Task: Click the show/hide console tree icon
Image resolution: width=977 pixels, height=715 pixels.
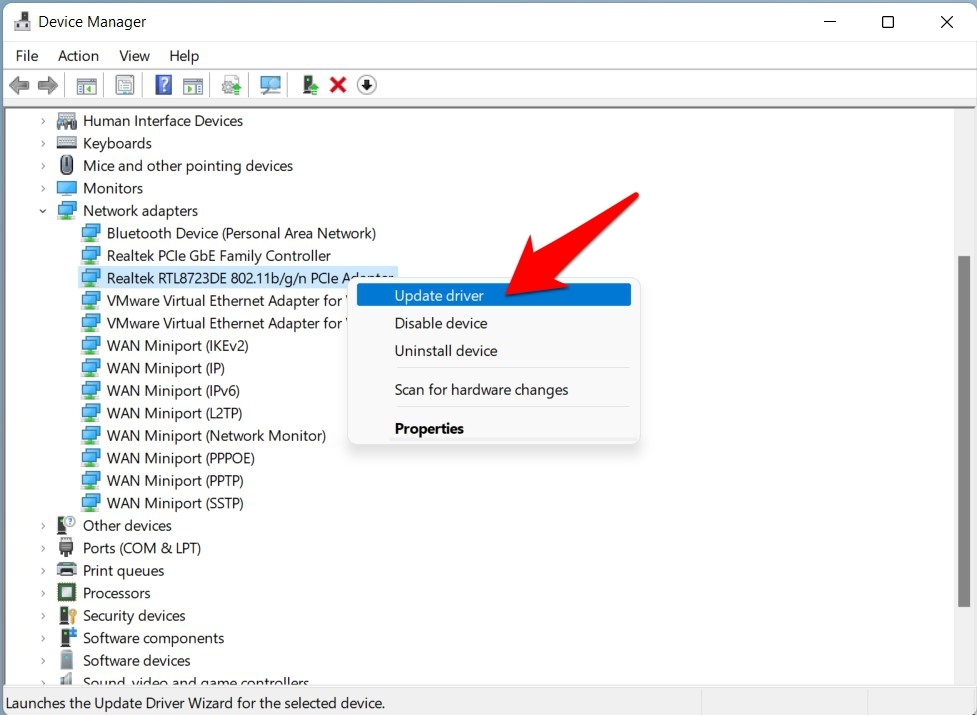Action: pos(87,85)
